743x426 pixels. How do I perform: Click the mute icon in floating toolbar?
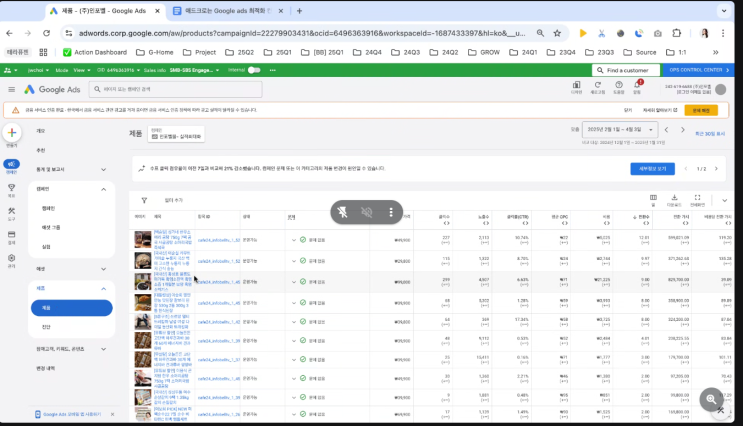tap(367, 212)
